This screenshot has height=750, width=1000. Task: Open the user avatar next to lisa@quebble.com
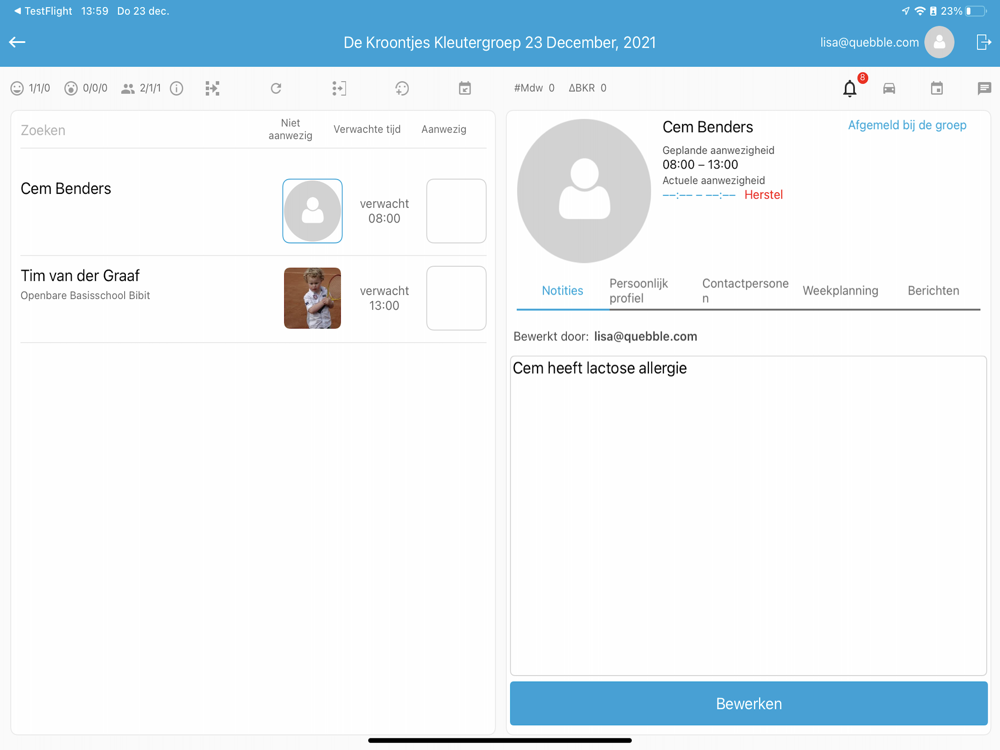[939, 42]
